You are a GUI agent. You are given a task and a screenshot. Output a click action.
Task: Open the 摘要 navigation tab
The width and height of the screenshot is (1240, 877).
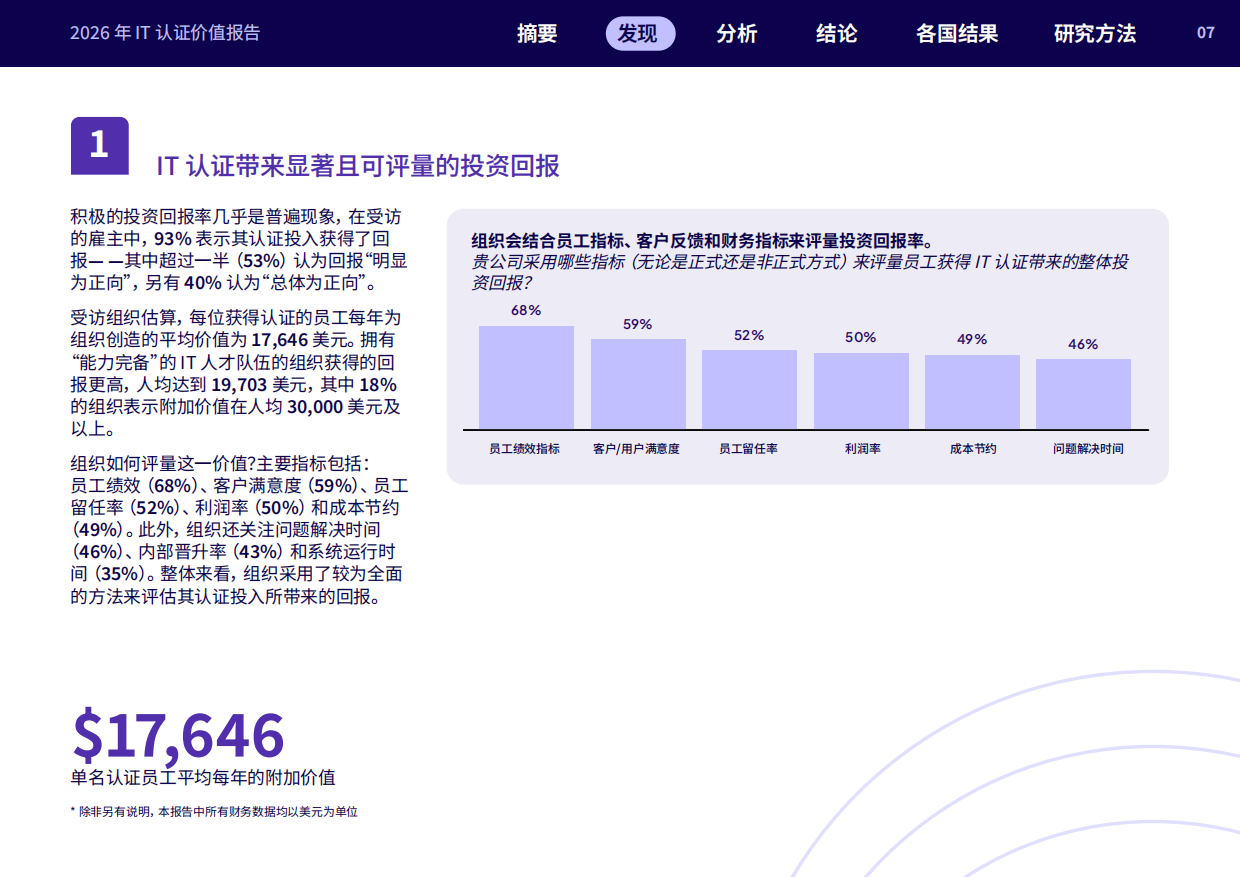(x=537, y=33)
